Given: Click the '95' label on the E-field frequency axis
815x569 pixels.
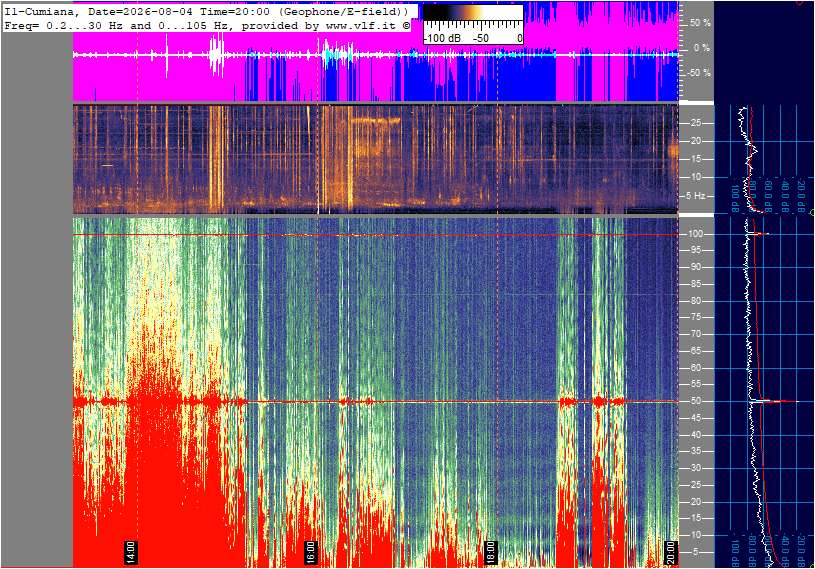Looking at the screenshot, I should [x=694, y=250].
